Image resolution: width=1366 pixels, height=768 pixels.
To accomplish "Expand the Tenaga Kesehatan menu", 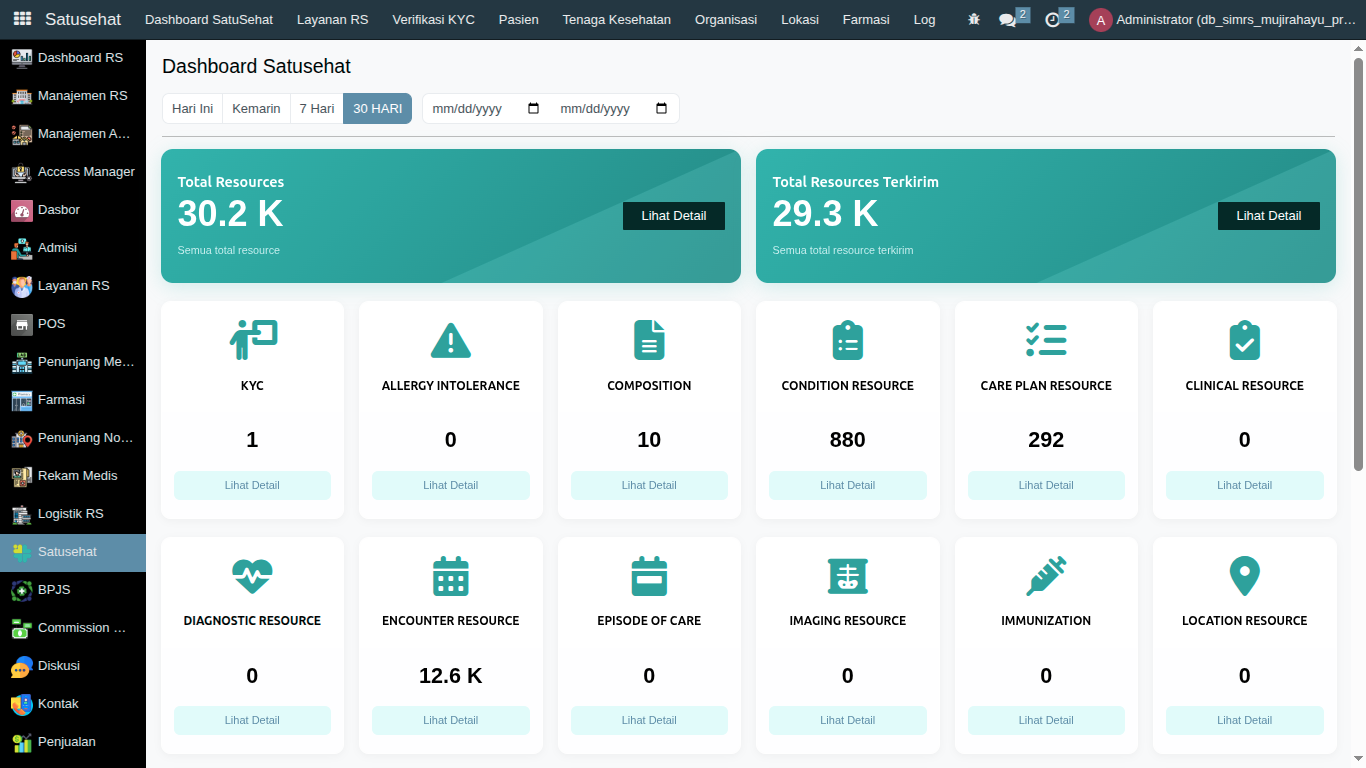I will coord(616,20).
